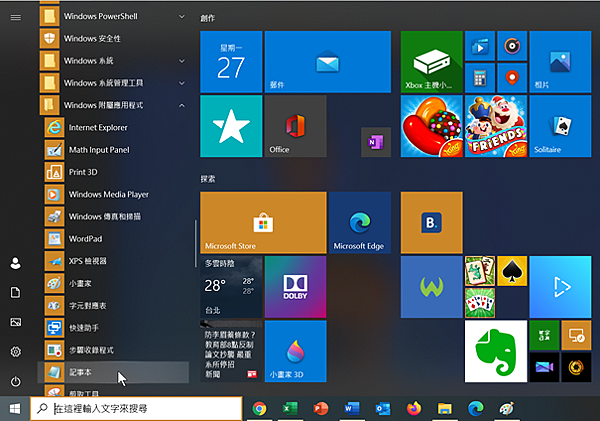Open Windows 安全性
Viewport: 600px width, 421px height.
pyautogui.click(x=113, y=38)
